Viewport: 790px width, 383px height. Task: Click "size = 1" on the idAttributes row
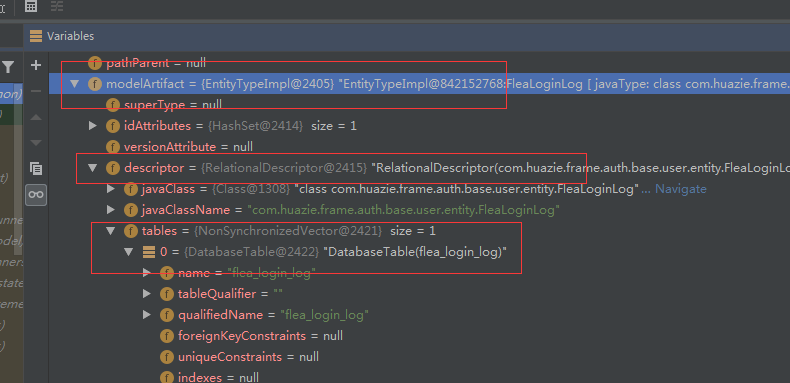tap(334, 125)
